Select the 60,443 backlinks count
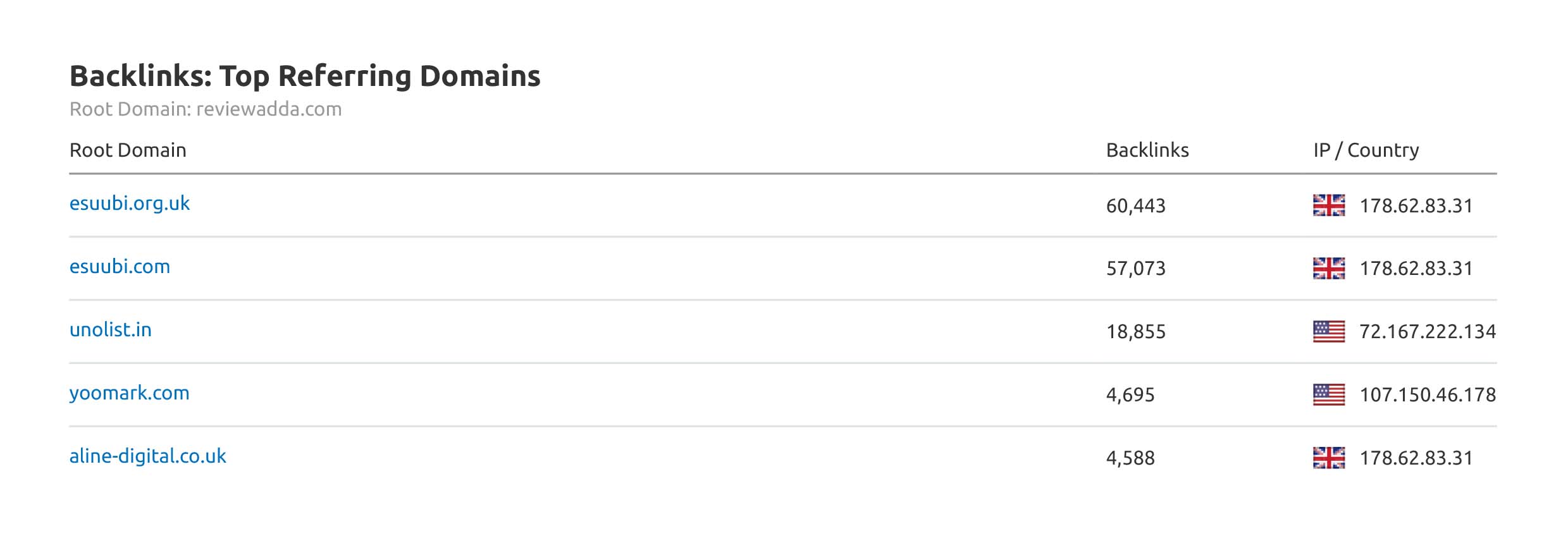Screen dimensions: 1568x536 click(1135, 206)
